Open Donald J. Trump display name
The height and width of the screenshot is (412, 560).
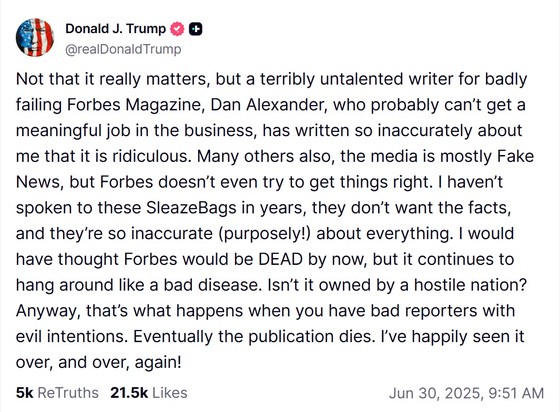tap(115, 29)
